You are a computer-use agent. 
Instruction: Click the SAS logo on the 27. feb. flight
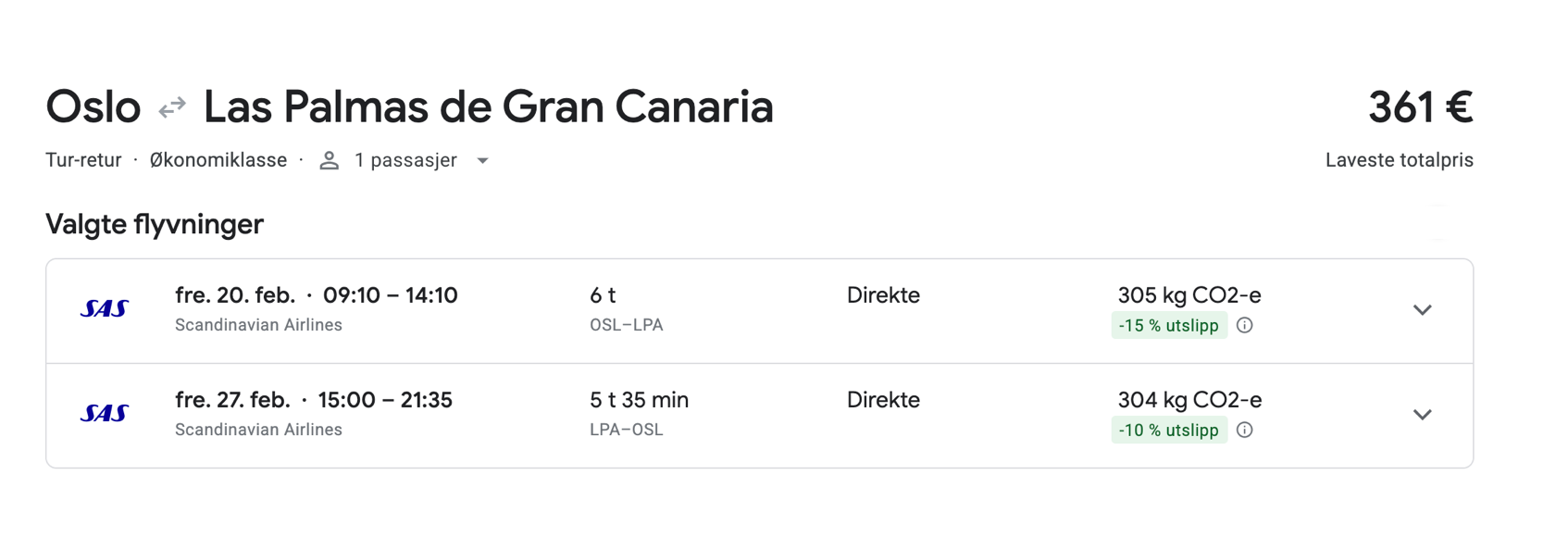105,414
